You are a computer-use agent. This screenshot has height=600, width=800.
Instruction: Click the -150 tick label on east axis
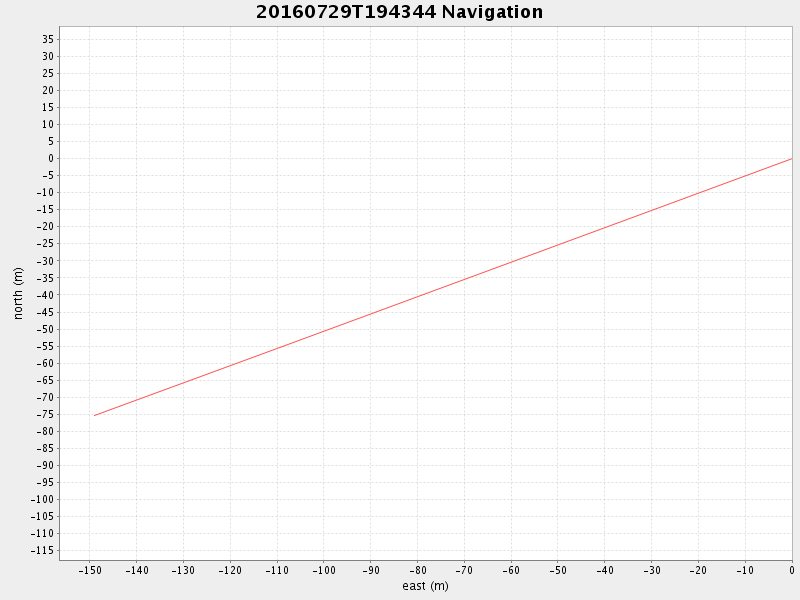pyautogui.click(x=90, y=570)
